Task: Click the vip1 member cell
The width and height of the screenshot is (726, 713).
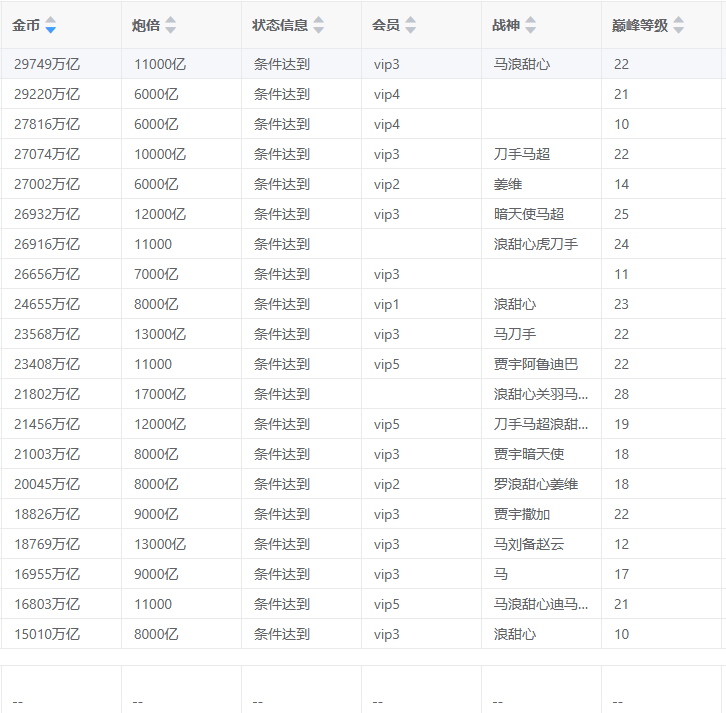Action: click(387, 304)
